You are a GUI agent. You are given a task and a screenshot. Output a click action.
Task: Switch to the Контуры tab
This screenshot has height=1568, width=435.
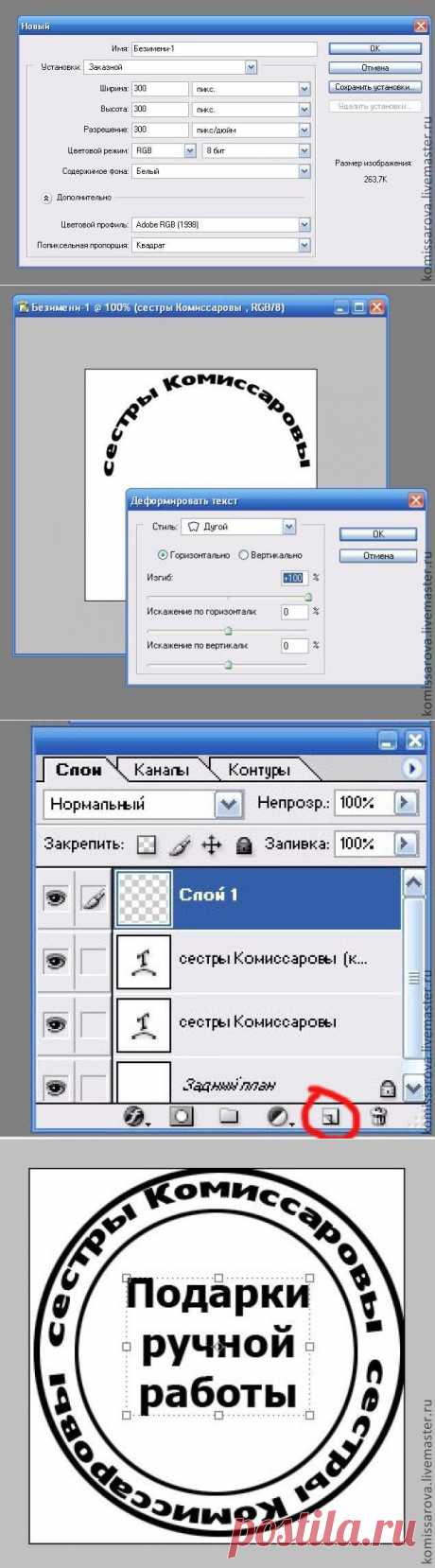(x=258, y=770)
